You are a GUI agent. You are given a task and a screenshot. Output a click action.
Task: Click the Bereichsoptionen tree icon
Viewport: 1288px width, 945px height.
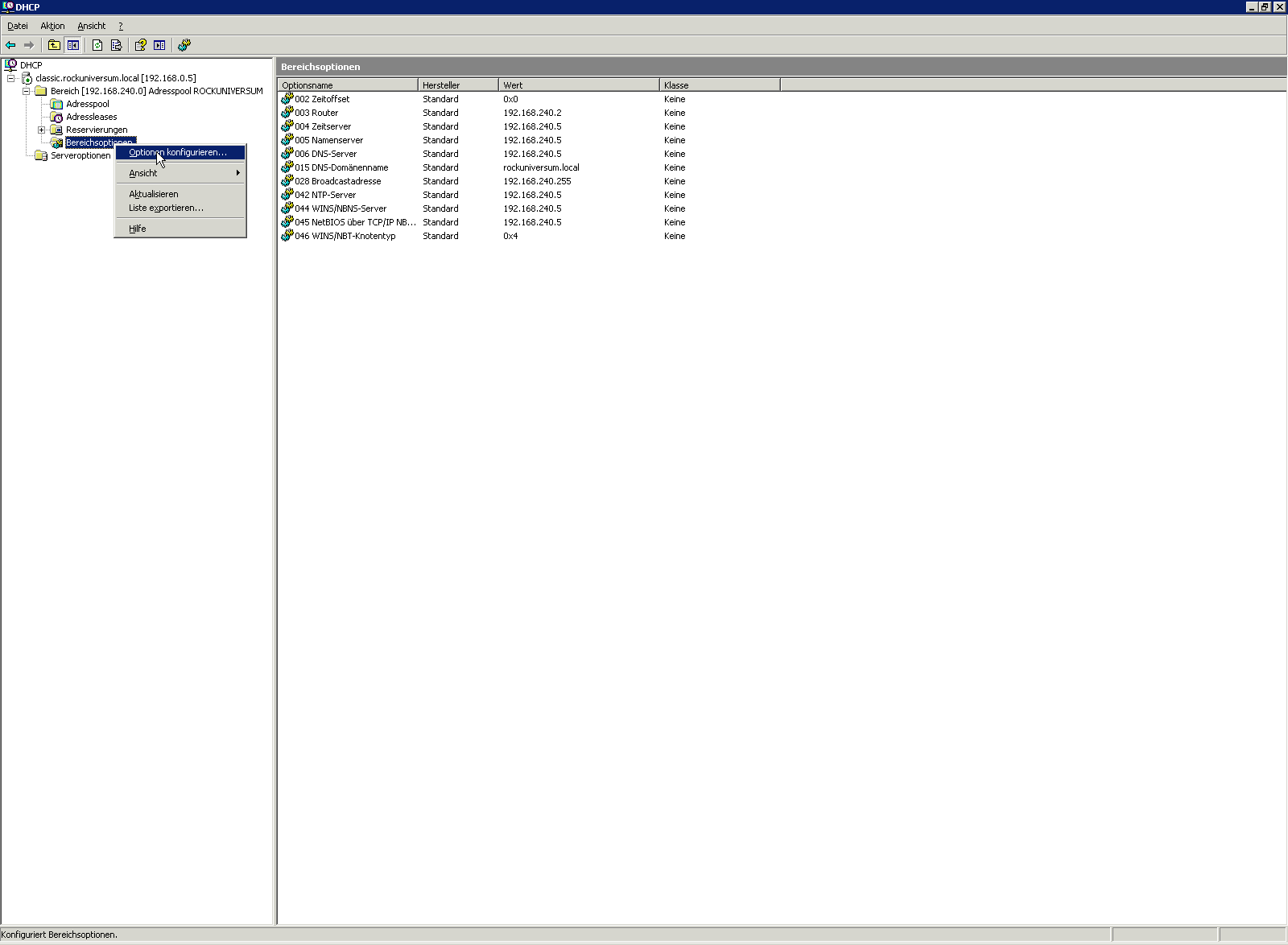point(56,142)
